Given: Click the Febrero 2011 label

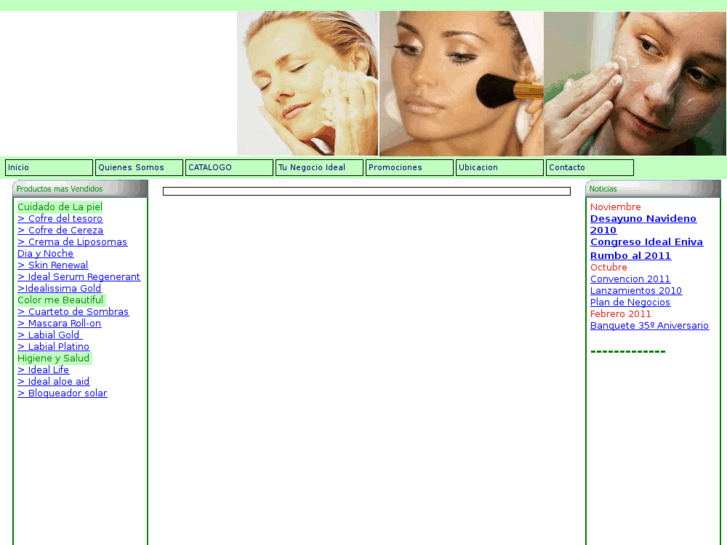Looking at the screenshot, I should (x=620, y=314).
